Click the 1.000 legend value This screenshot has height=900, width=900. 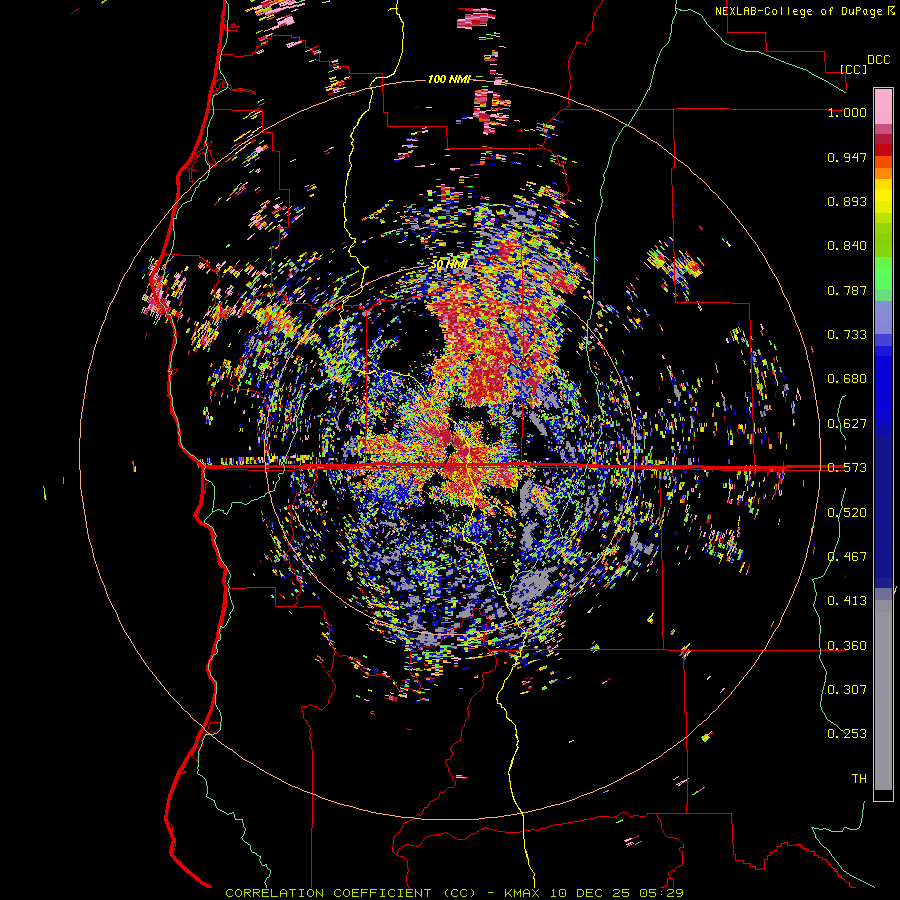pos(847,112)
